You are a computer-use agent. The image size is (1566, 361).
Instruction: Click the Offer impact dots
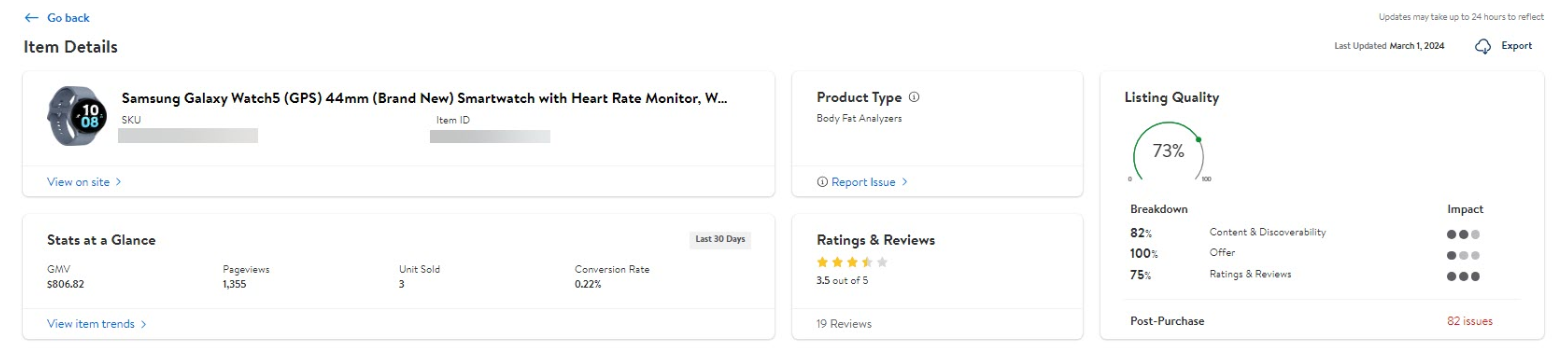tap(1462, 255)
